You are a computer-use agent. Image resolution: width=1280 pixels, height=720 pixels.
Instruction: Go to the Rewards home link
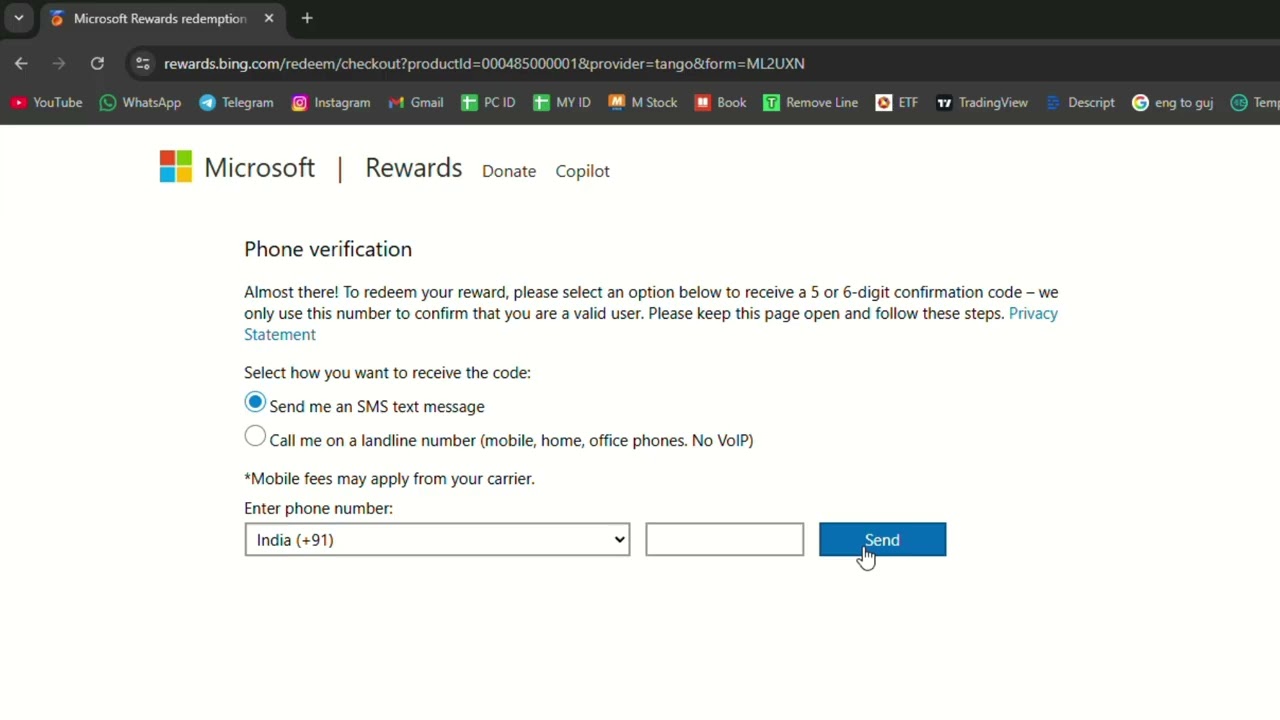pos(413,168)
